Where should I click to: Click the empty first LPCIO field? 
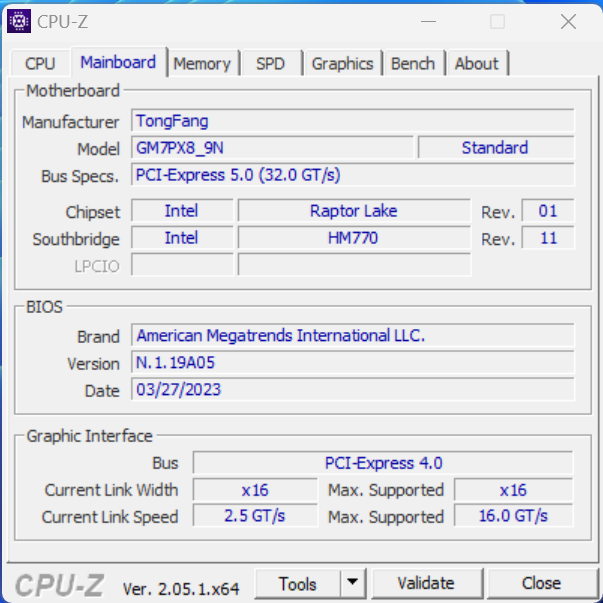click(x=182, y=265)
